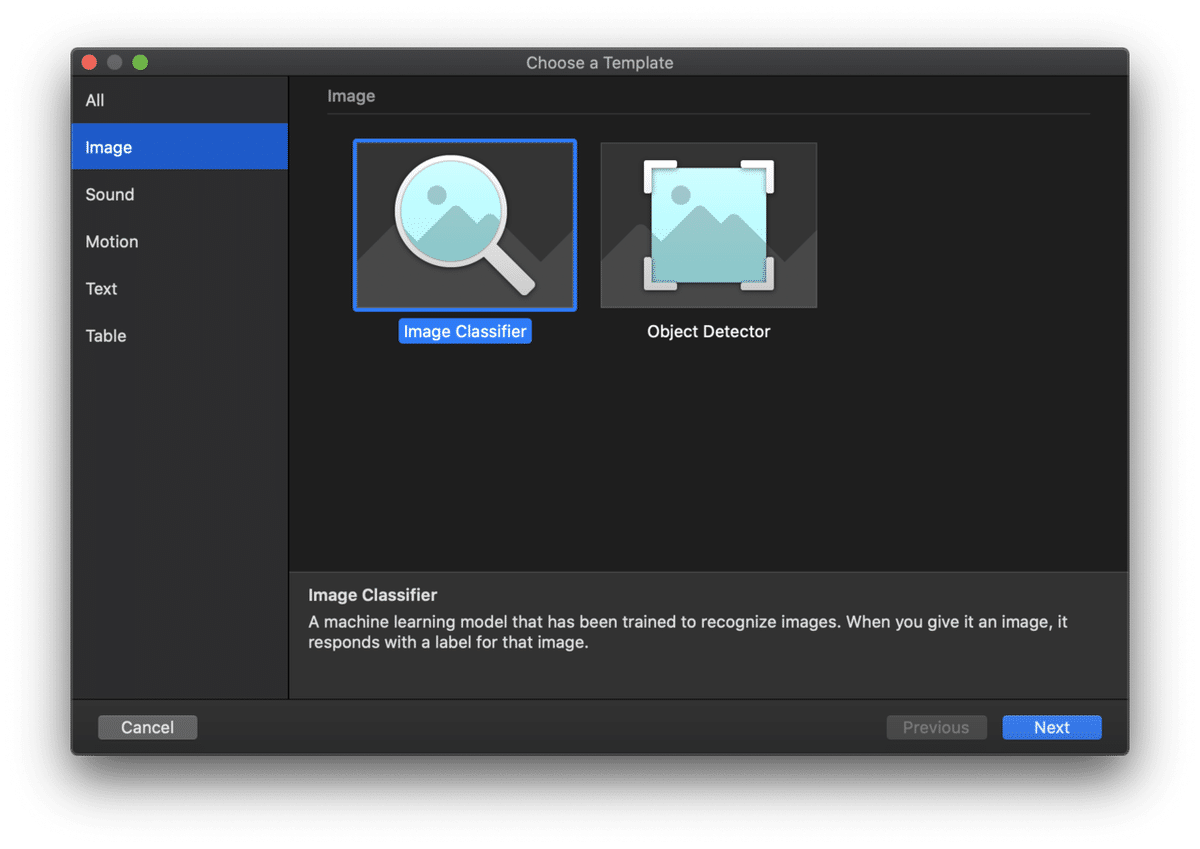The image size is (1200, 849).
Task: Click the Choose a Template title
Action: tap(600, 62)
